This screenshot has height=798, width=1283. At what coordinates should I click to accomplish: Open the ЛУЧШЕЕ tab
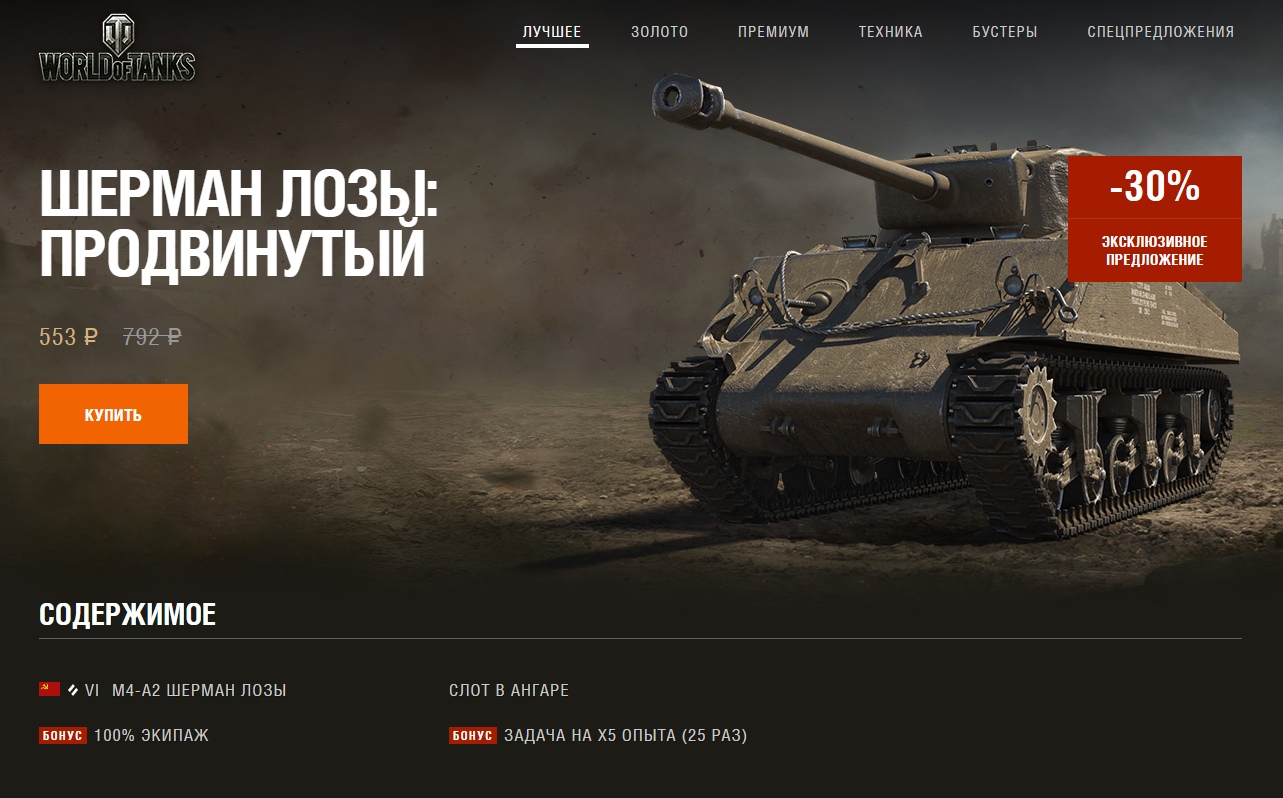coord(552,32)
